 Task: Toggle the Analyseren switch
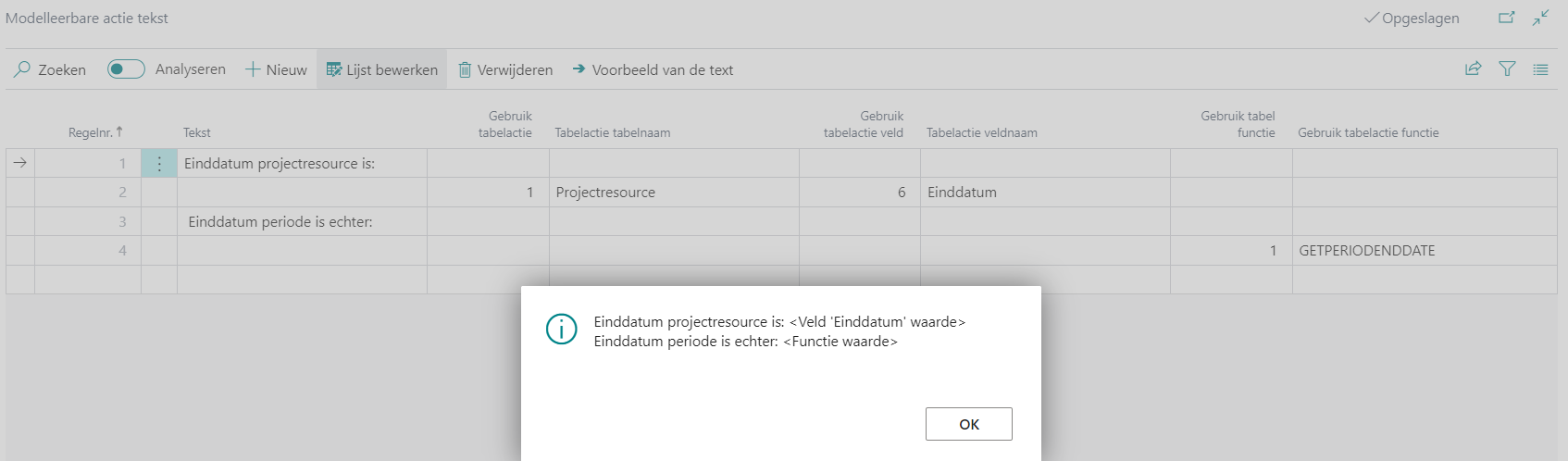[126, 69]
